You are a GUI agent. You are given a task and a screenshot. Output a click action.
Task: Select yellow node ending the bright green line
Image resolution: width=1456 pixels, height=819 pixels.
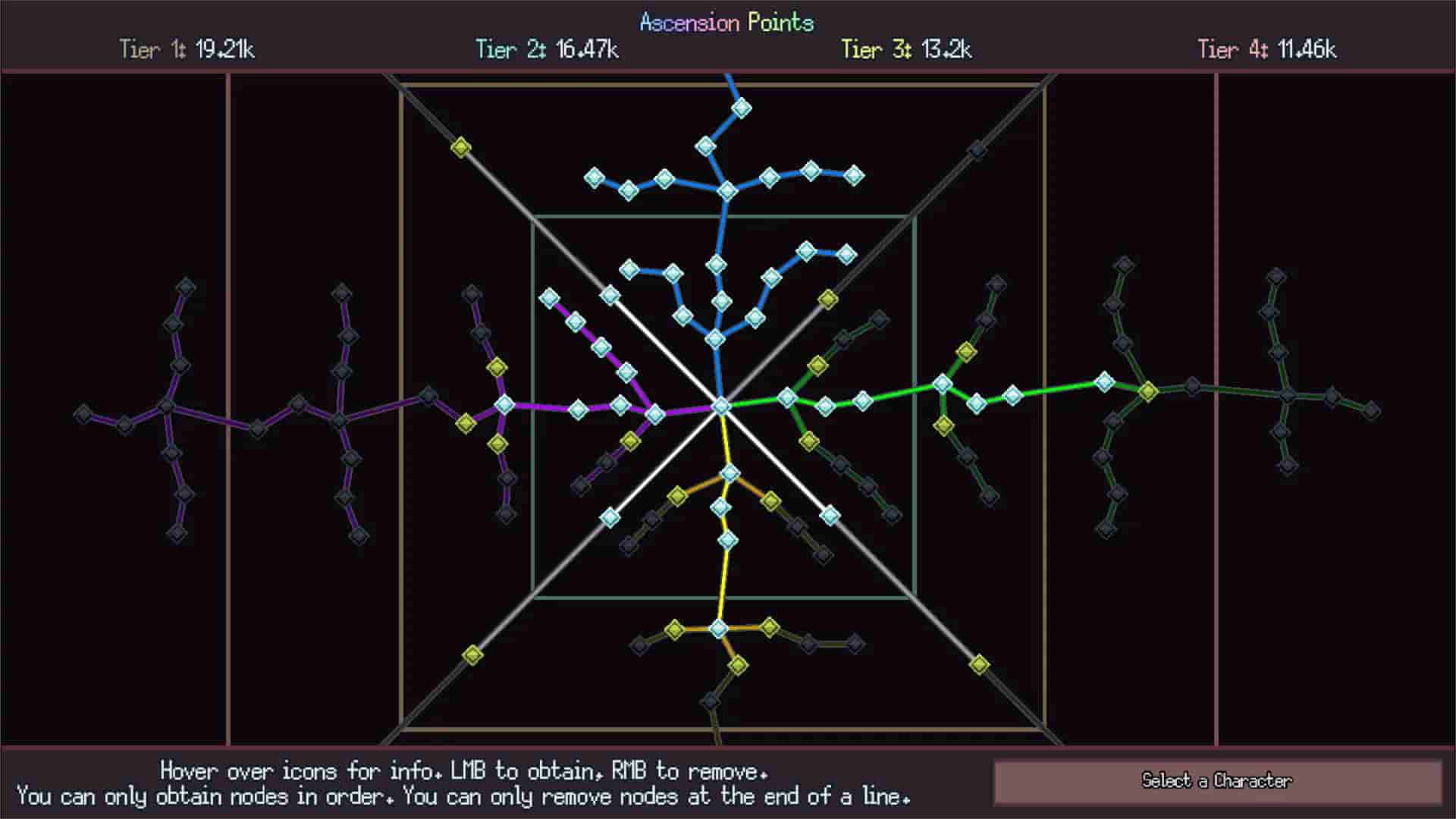(1148, 391)
